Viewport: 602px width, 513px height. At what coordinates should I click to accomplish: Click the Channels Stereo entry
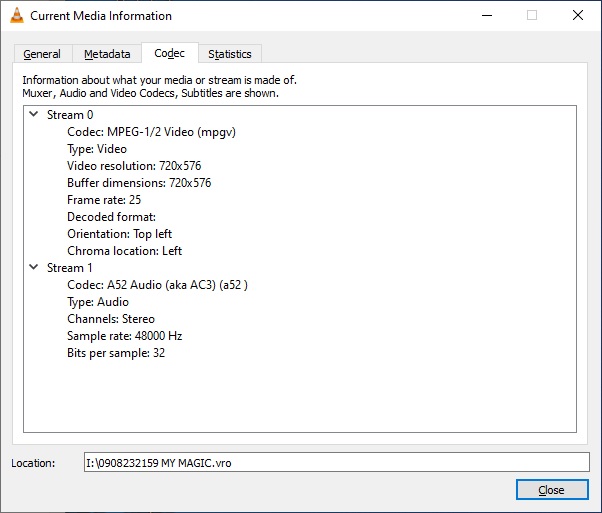click(x=111, y=319)
